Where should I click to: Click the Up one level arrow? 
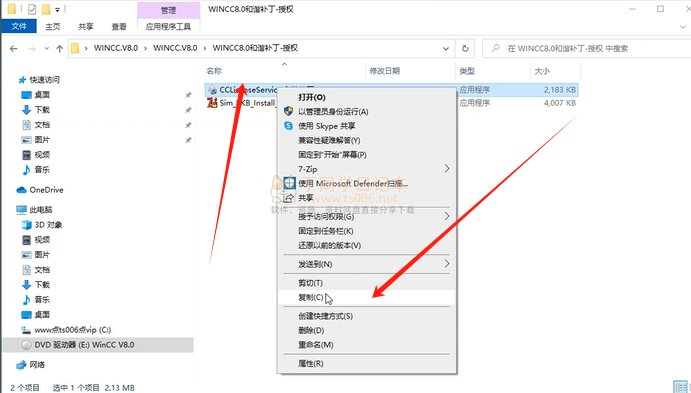pyautogui.click(x=59, y=48)
